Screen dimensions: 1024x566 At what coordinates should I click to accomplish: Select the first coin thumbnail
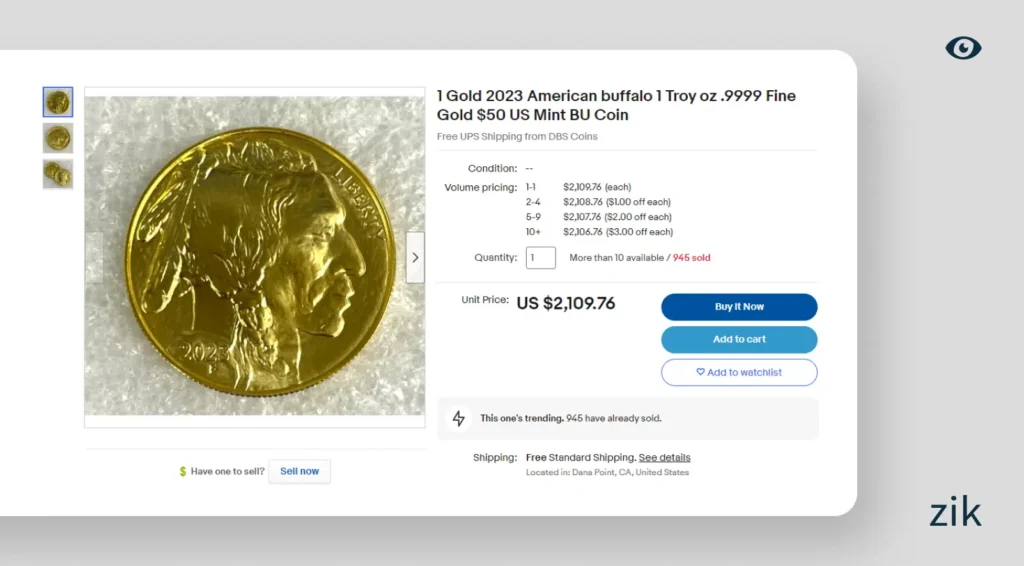(x=58, y=102)
